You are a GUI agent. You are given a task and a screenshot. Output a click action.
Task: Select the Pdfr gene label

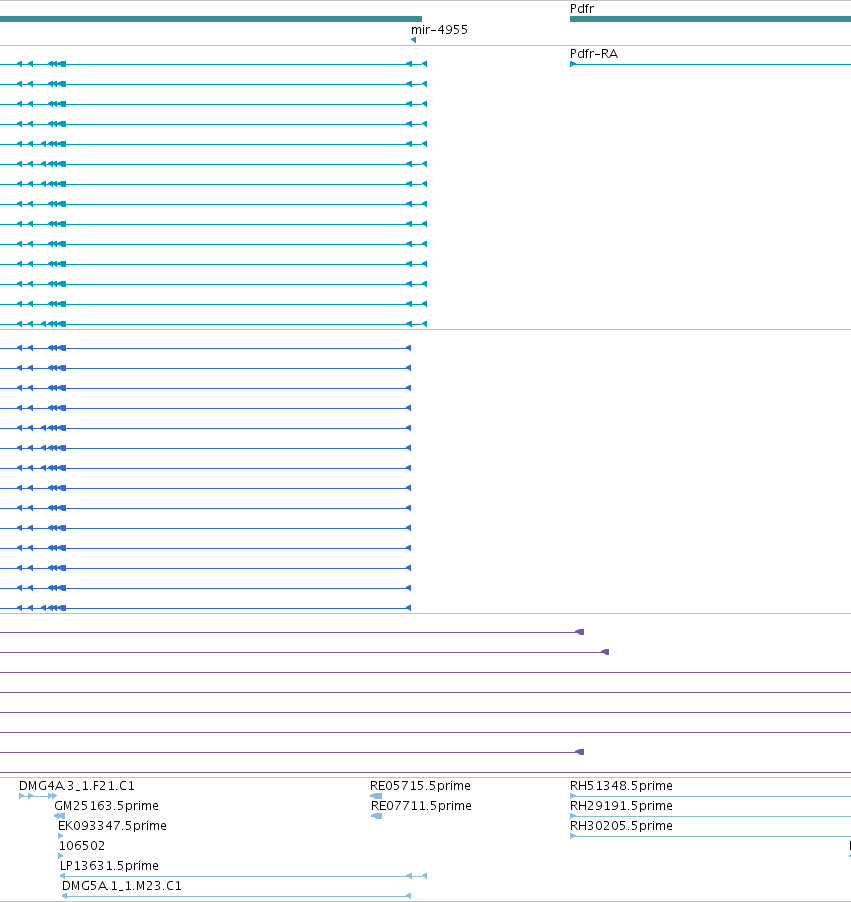582,9
